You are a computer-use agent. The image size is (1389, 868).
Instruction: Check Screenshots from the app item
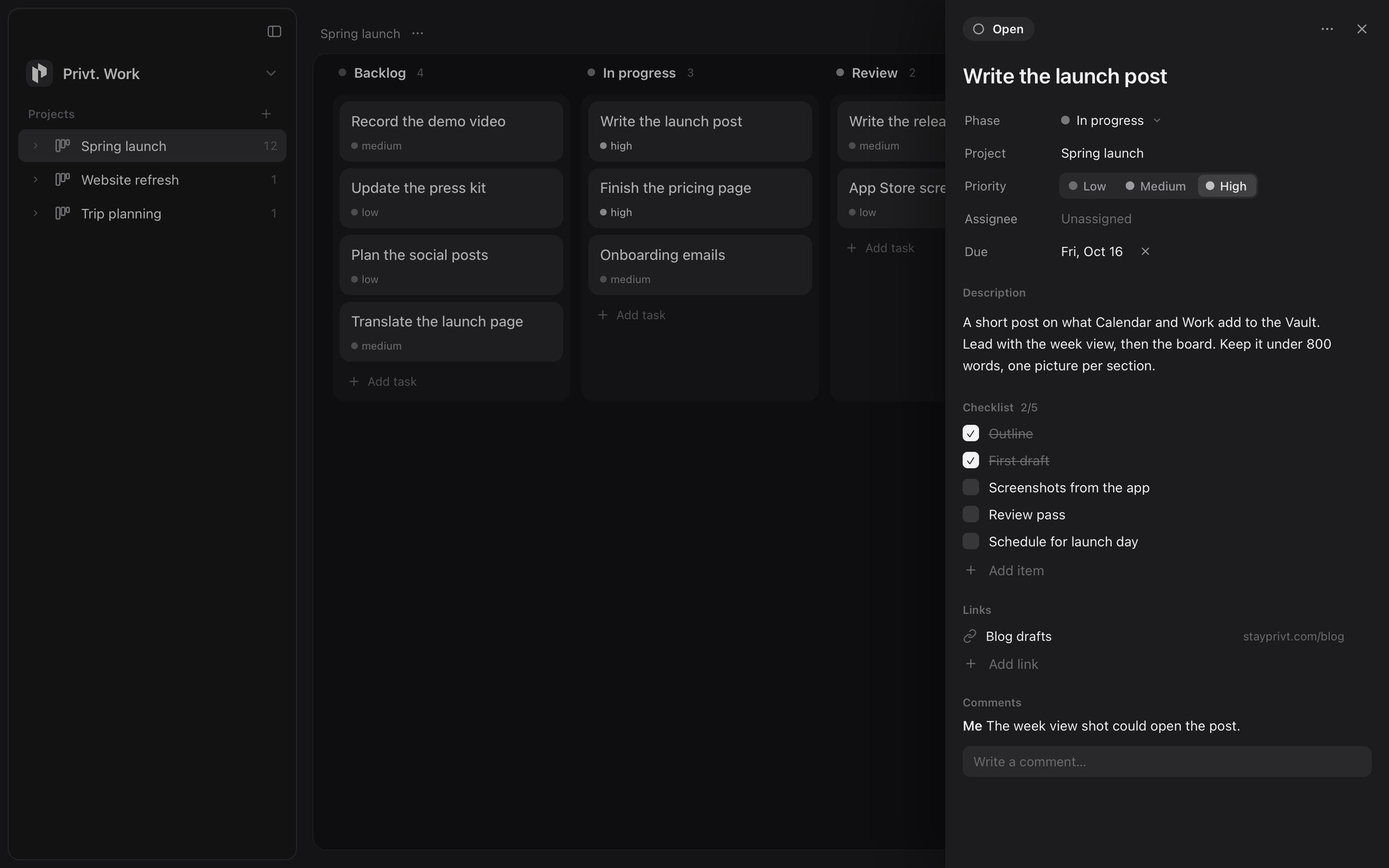point(971,487)
